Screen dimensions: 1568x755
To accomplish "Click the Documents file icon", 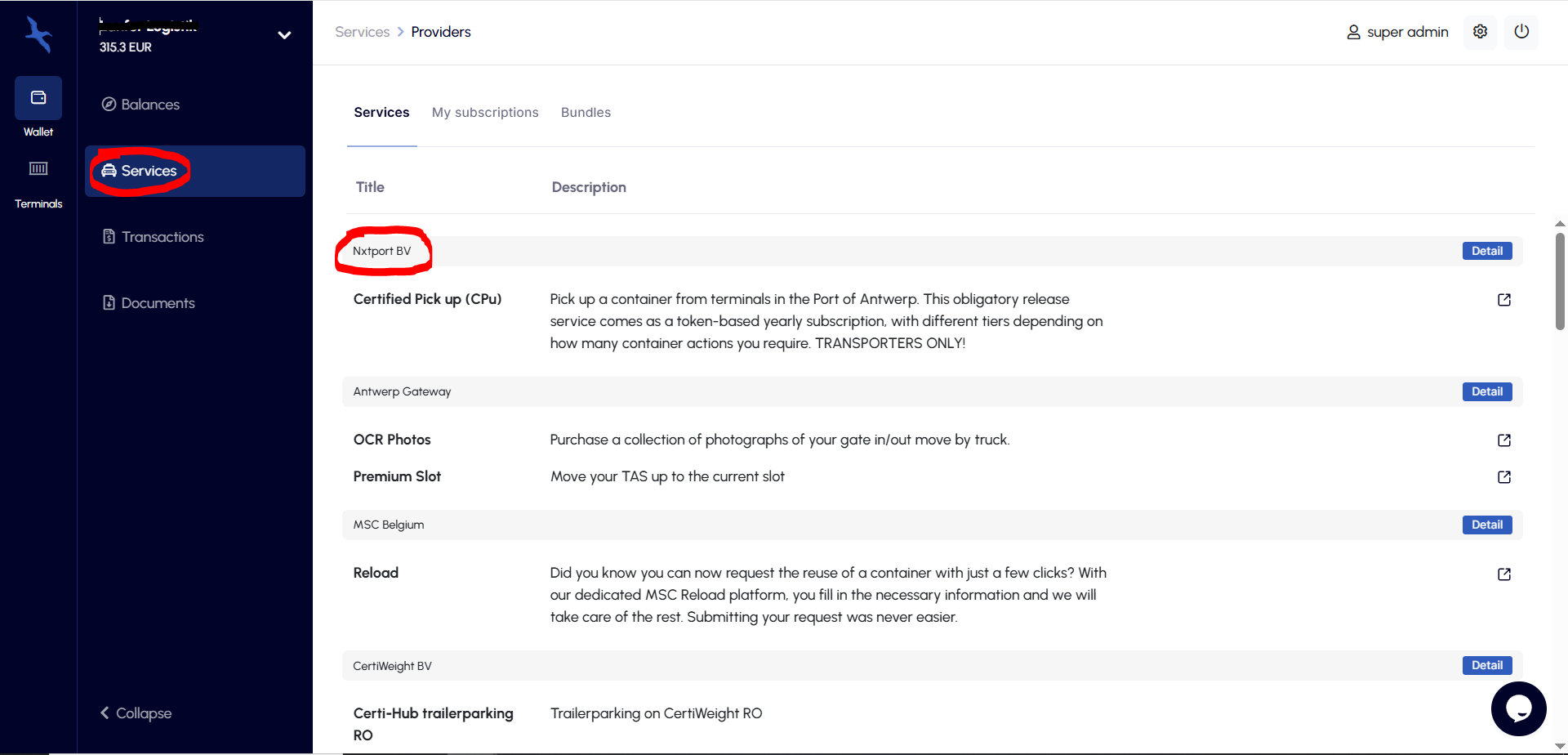I will point(109,303).
